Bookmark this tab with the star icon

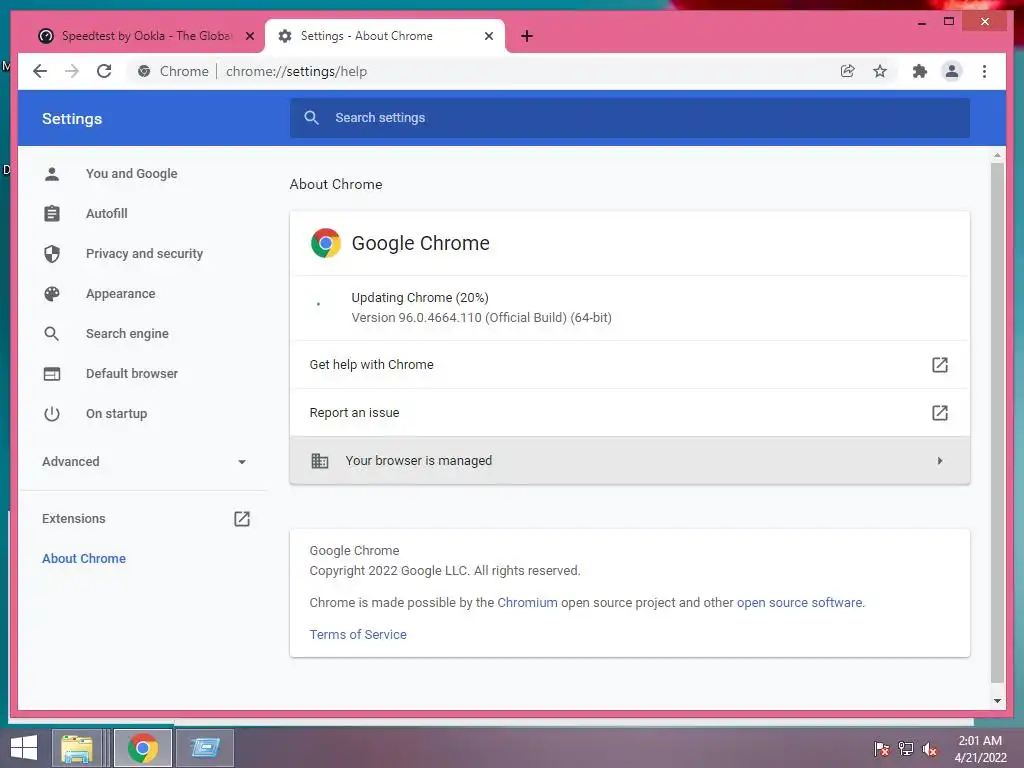pyautogui.click(x=880, y=71)
